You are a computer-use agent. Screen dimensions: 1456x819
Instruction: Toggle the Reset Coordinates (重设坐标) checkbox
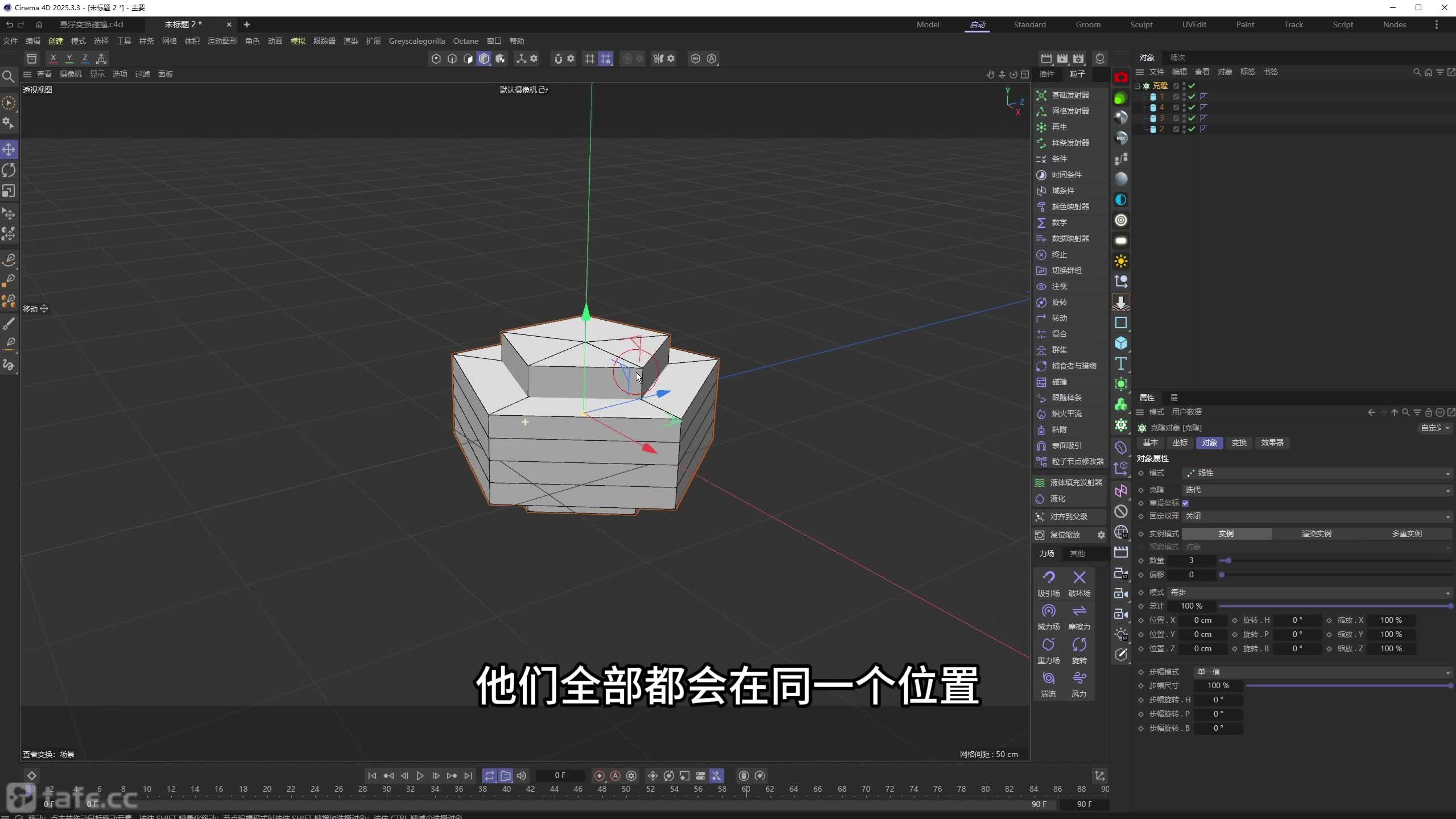pyautogui.click(x=1185, y=503)
